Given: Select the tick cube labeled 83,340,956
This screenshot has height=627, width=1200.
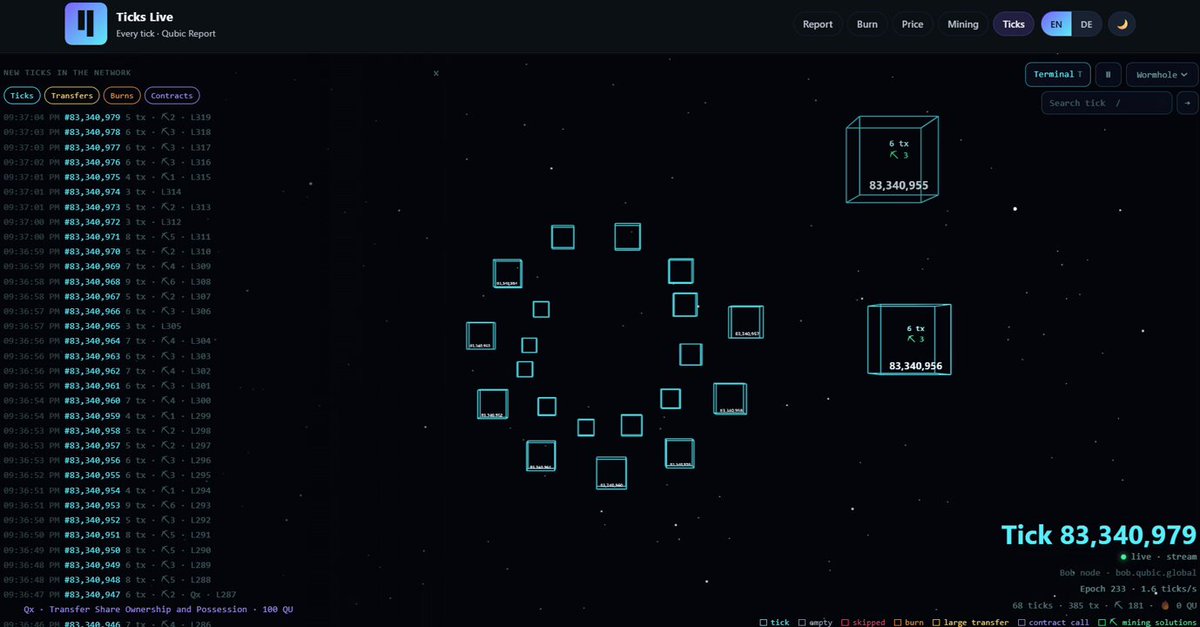Looking at the screenshot, I should point(908,340).
